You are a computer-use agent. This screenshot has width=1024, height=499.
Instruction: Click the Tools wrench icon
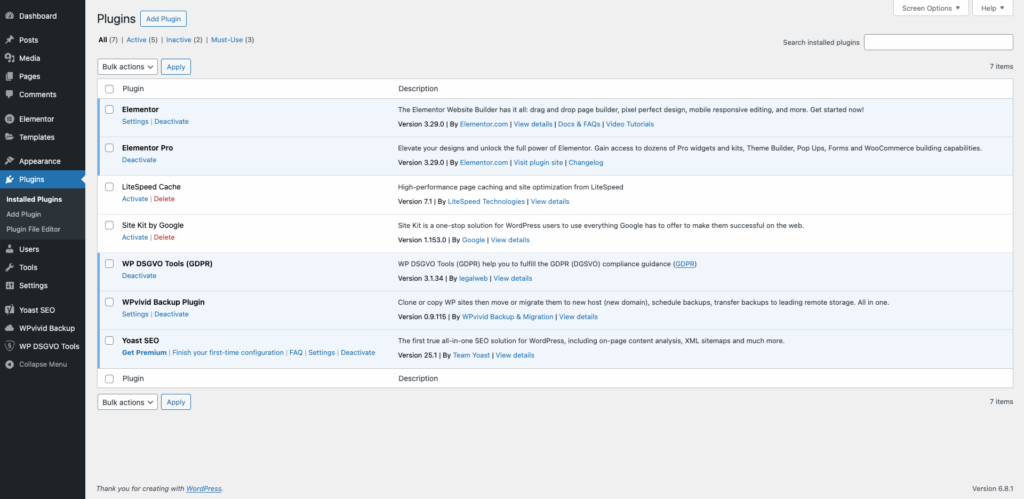10,267
